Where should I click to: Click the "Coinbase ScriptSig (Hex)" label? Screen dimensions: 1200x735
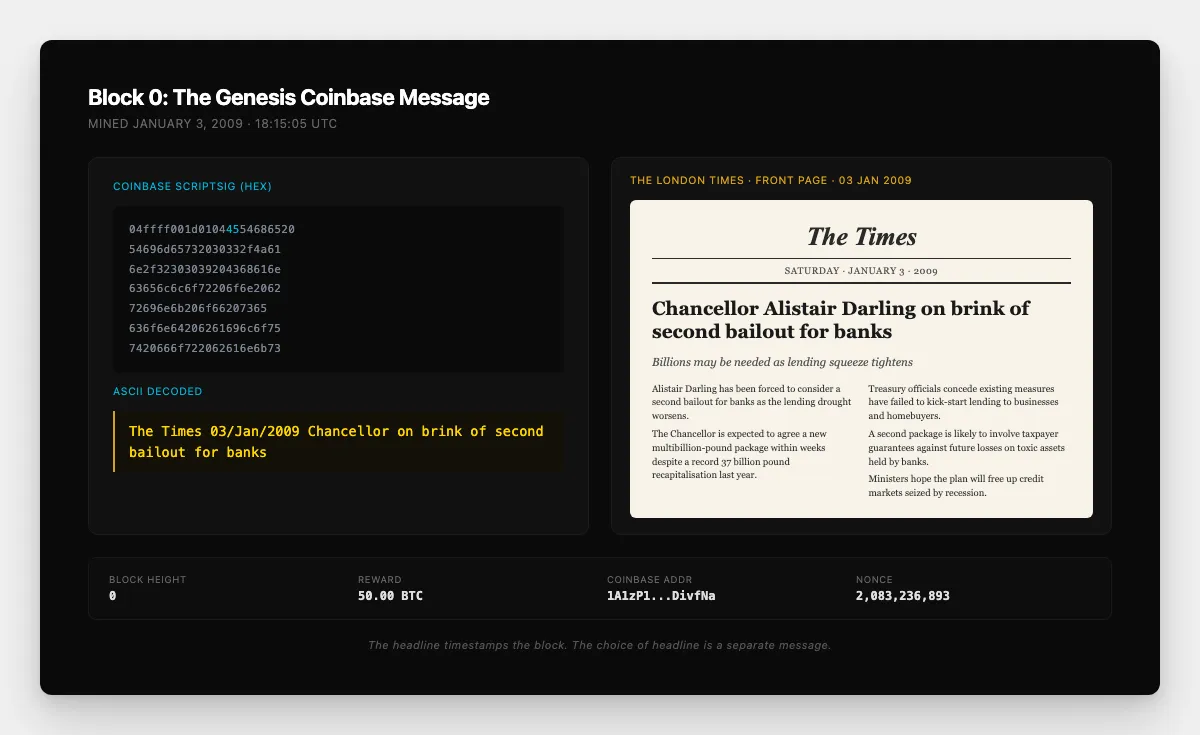[x=192, y=186]
